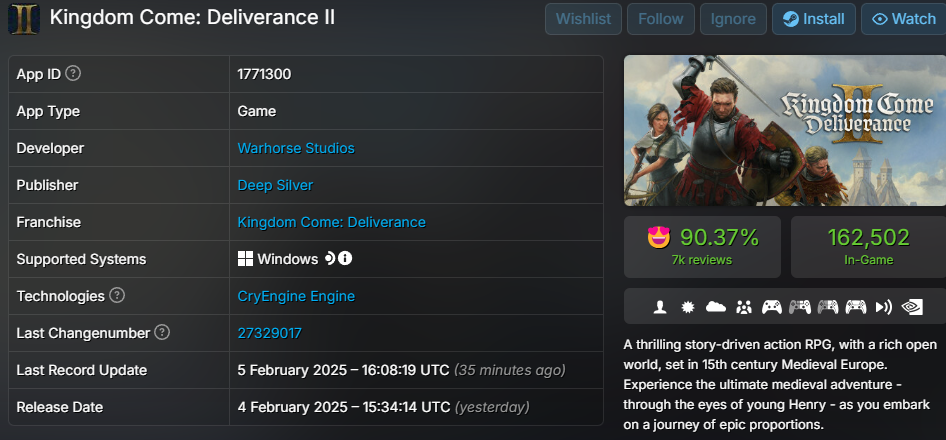The height and width of the screenshot is (440, 946).
Task: Click the info icon beside Windows
Action: [x=345, y=259]
